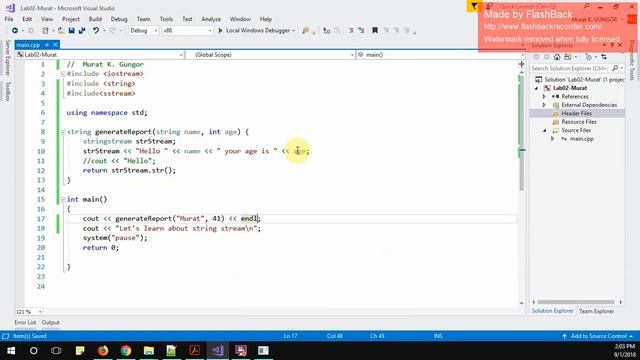This screenshot has width=640, height=360.
Task: Click Solution Explorer Sync with Active Document icon
Action: point(604,57)
